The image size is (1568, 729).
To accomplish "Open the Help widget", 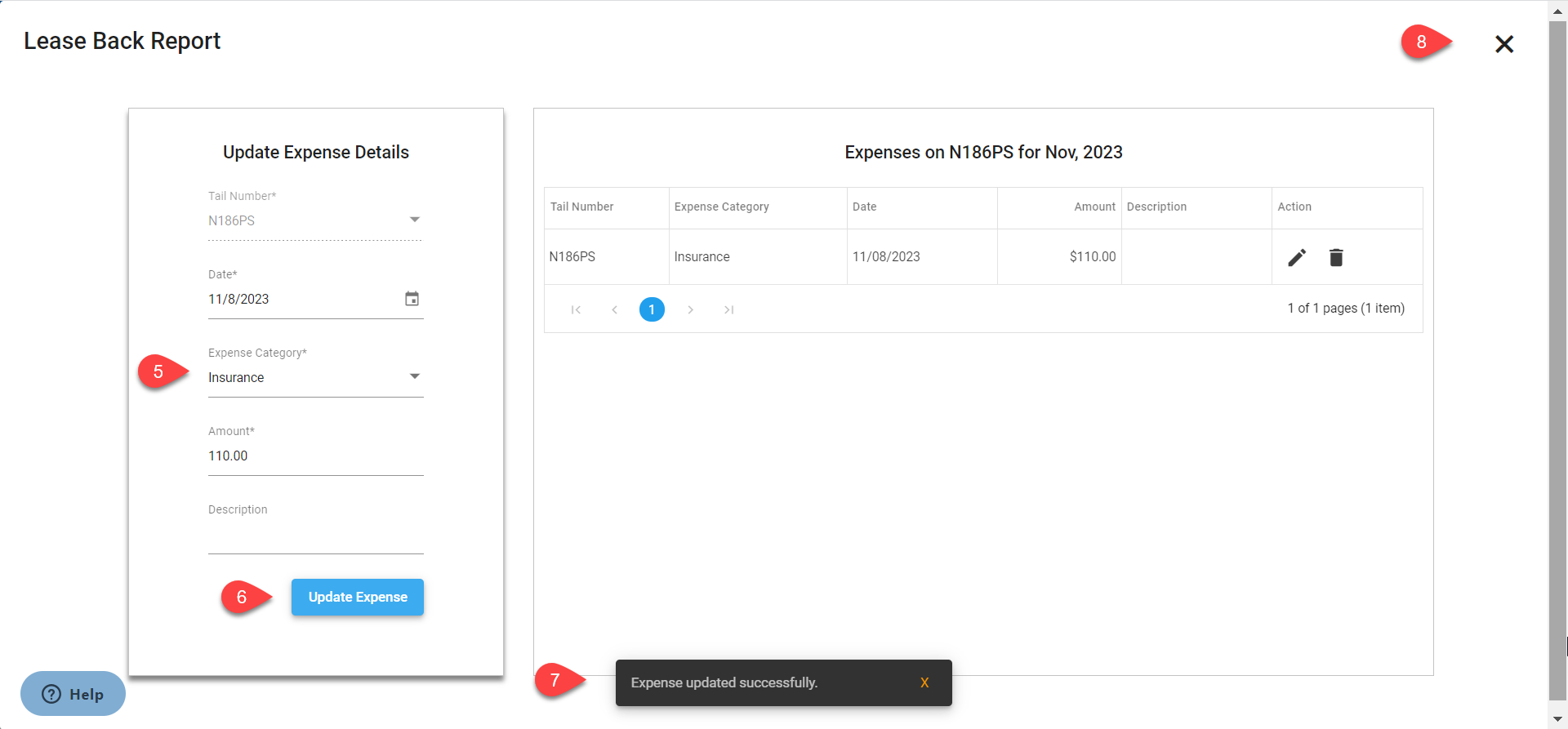I will click(73, 694).
